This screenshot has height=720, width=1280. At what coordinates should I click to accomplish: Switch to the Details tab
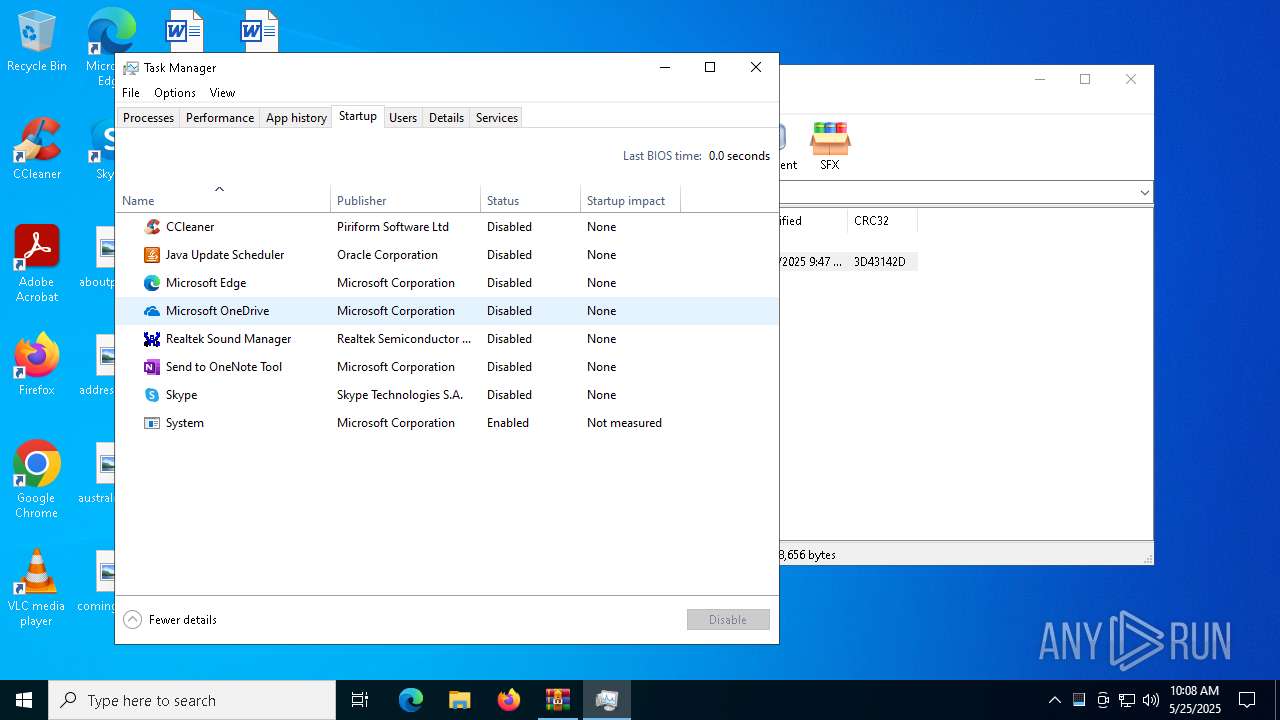click(446, 118)
